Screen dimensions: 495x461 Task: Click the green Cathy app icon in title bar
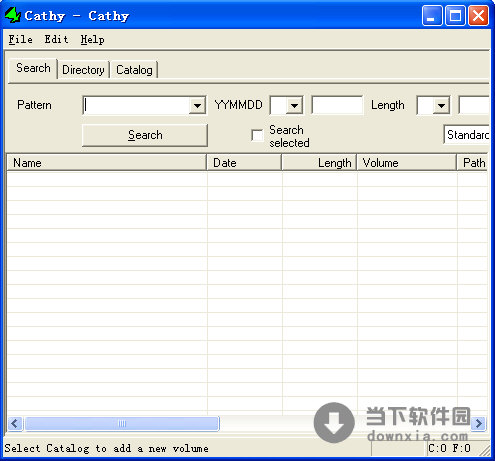[x=13, y=15]
